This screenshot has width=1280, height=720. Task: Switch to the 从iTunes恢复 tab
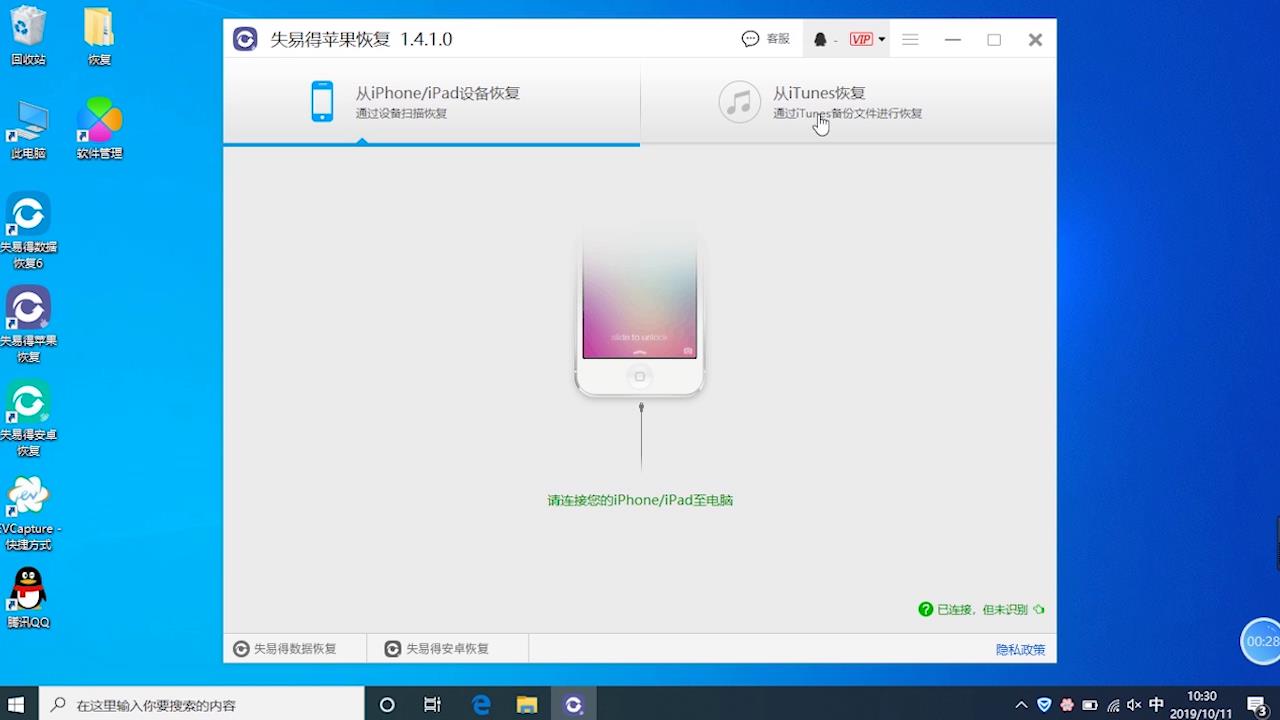pos(848,102)
